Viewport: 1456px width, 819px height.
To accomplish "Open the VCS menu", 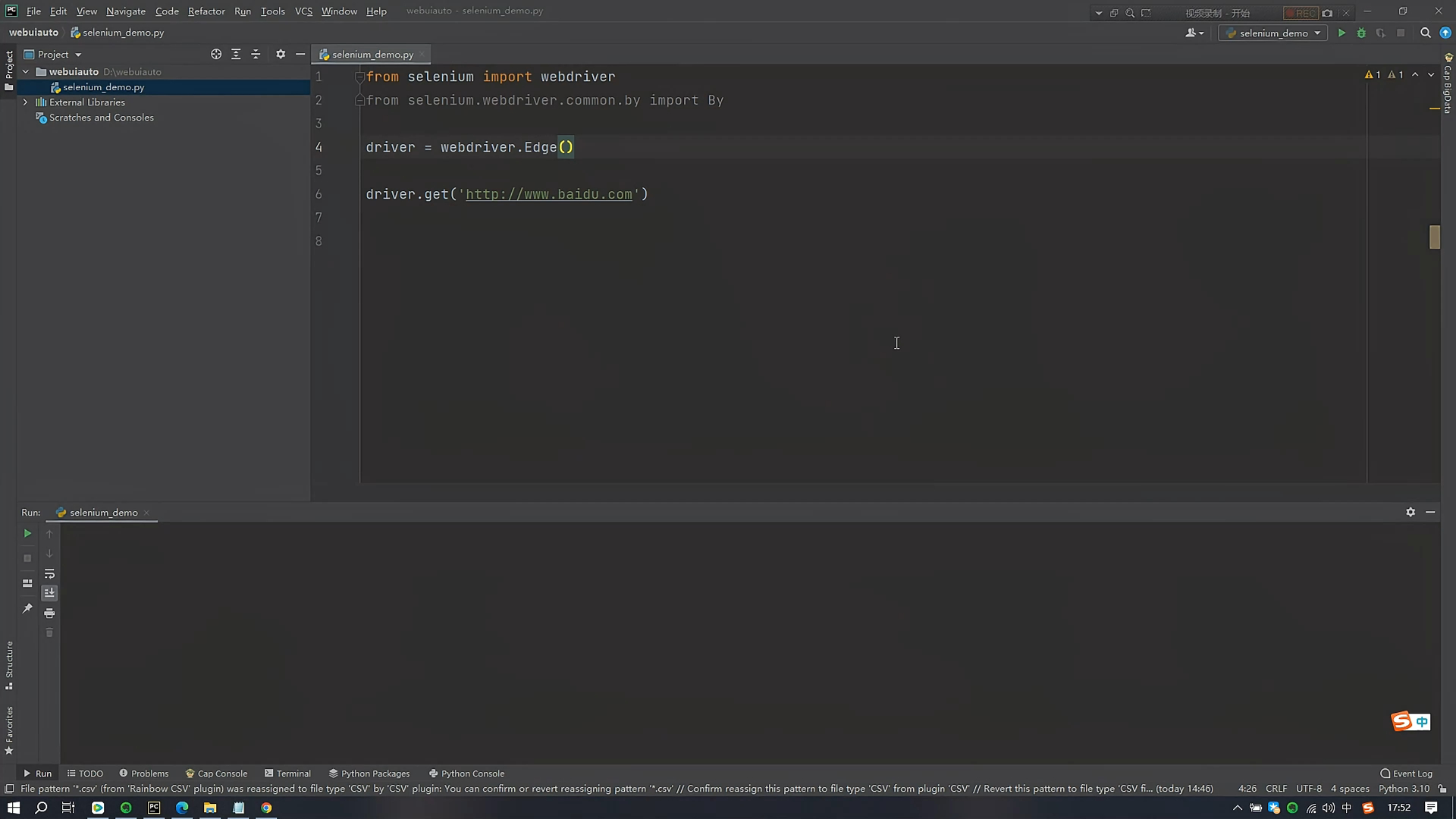I will coord(303,11).
